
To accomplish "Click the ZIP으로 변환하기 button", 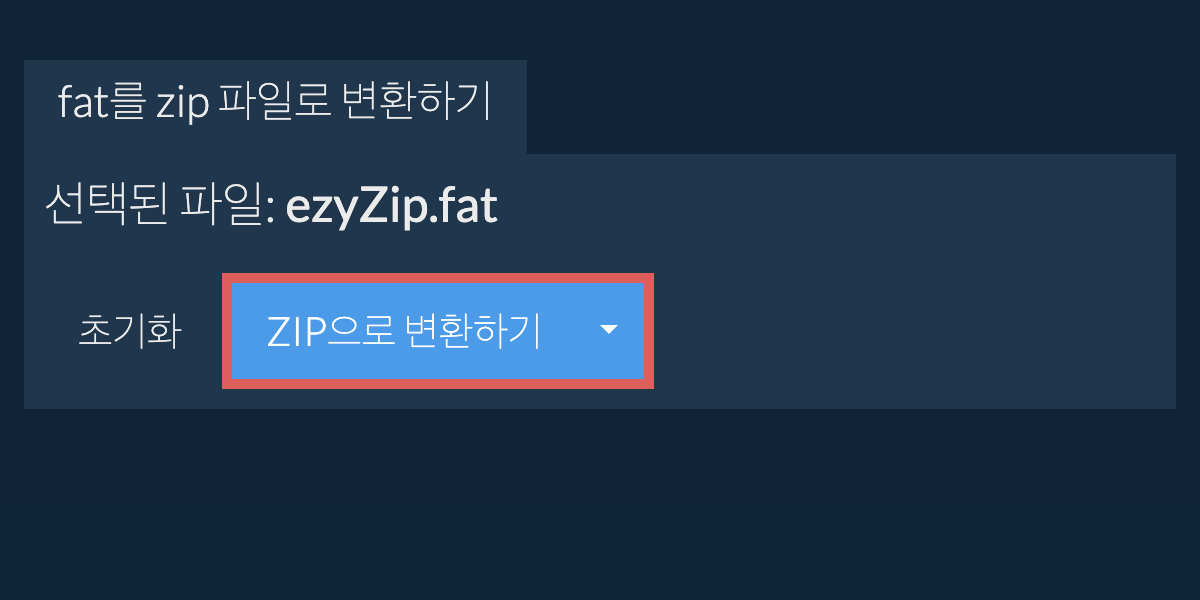I will click(x=404, y=331).
